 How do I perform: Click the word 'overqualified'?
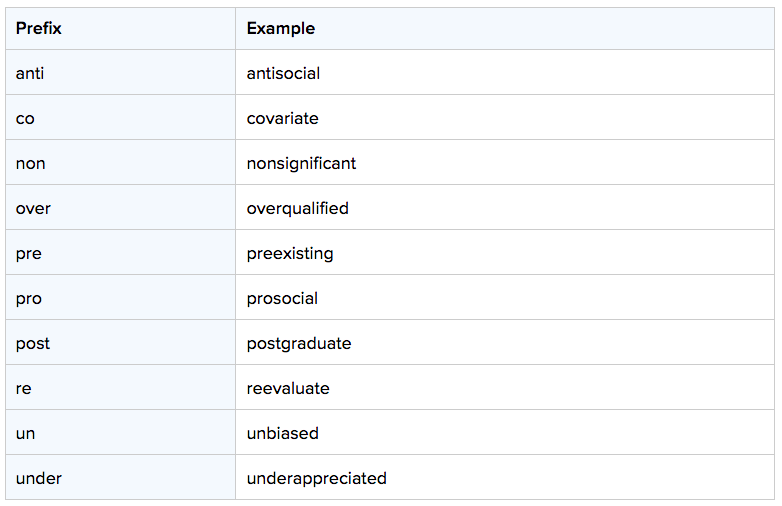[298, 209]
